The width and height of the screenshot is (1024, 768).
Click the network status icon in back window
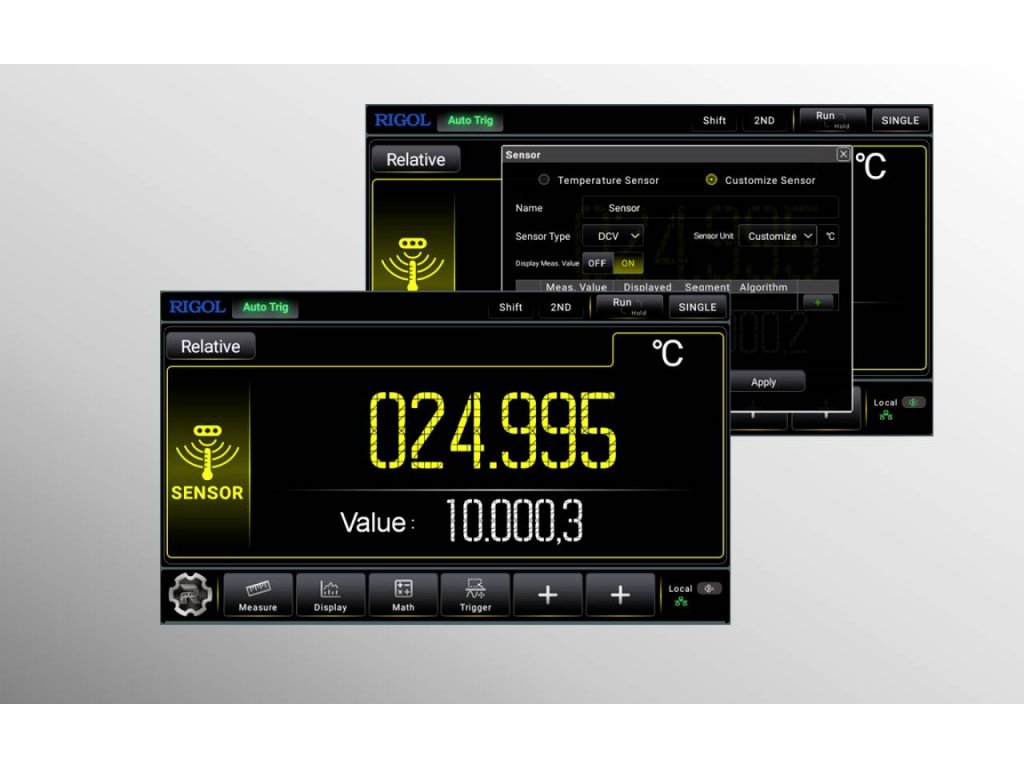[886, 415]
